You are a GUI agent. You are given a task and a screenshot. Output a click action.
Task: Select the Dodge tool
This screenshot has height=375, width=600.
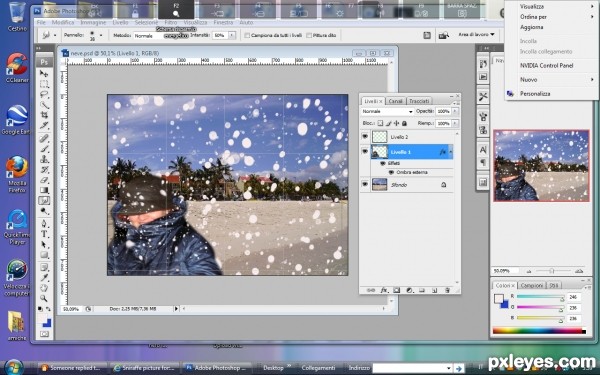pyautogui.click(x=44, y=210)
